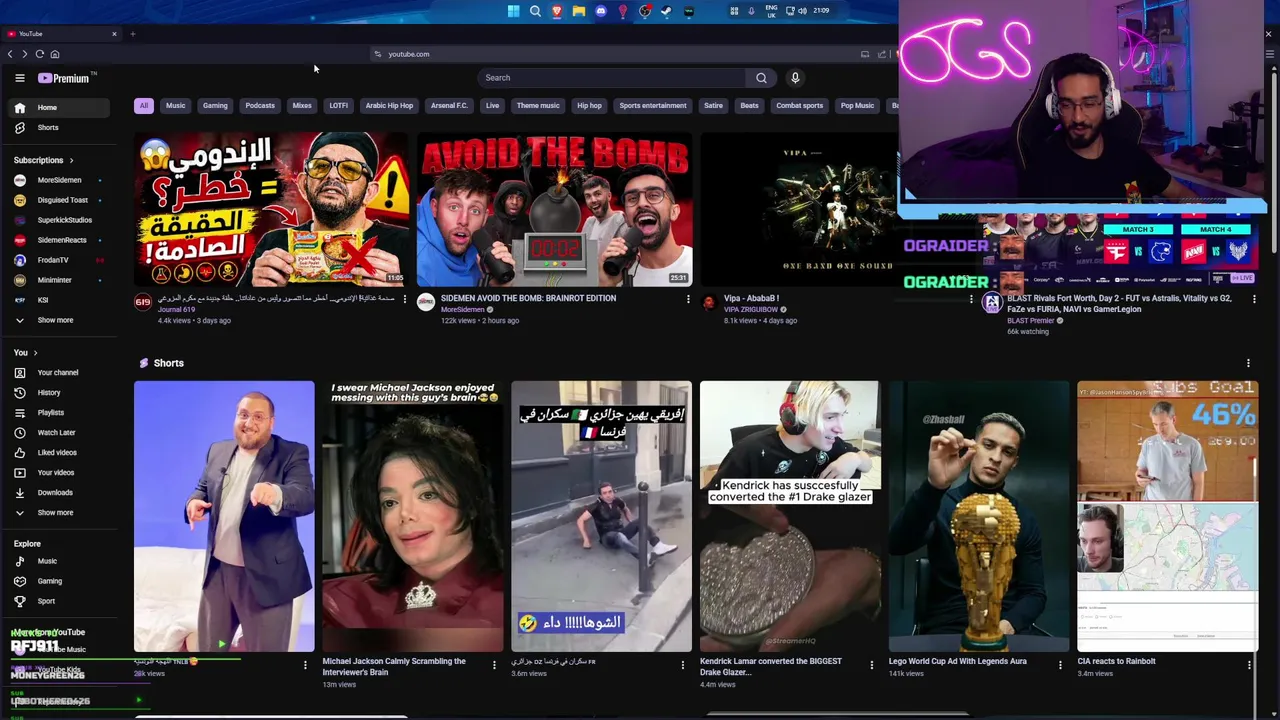Select the Mixes filter chip

[x=302, y=105]
